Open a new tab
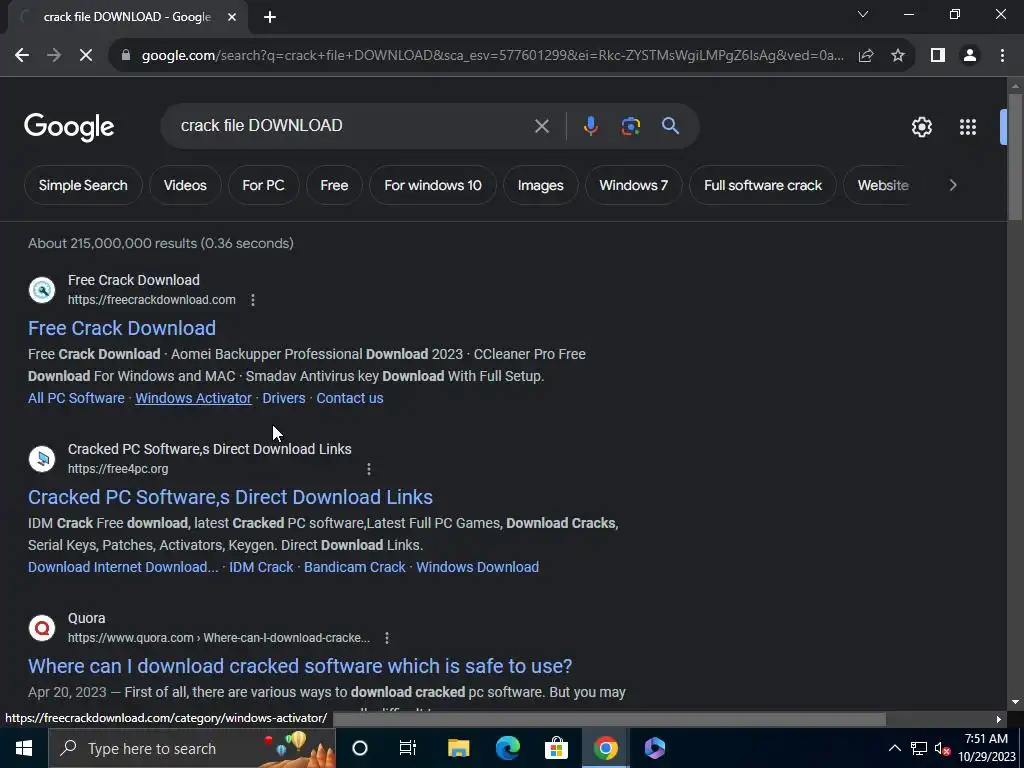1024x768 pixels. [270, 17]
